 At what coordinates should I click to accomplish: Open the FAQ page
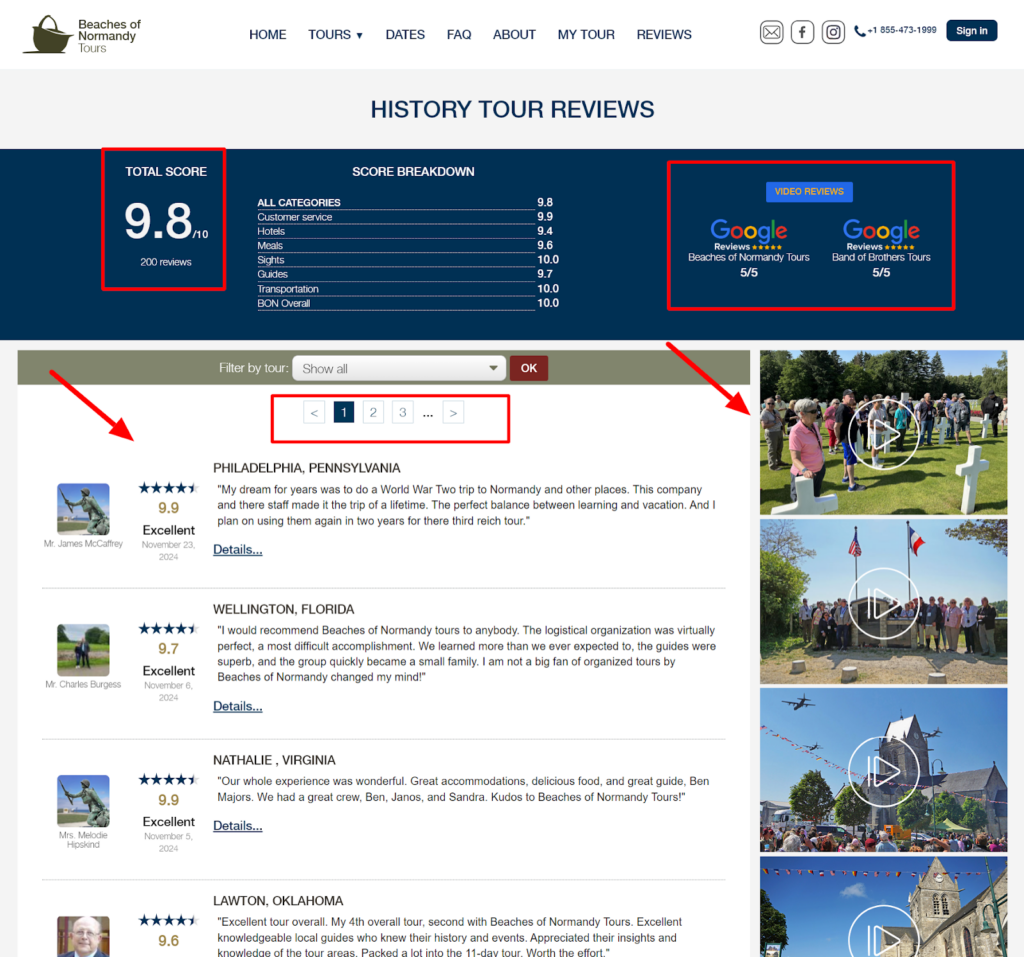pyautogui.click(x=459, y=35)
